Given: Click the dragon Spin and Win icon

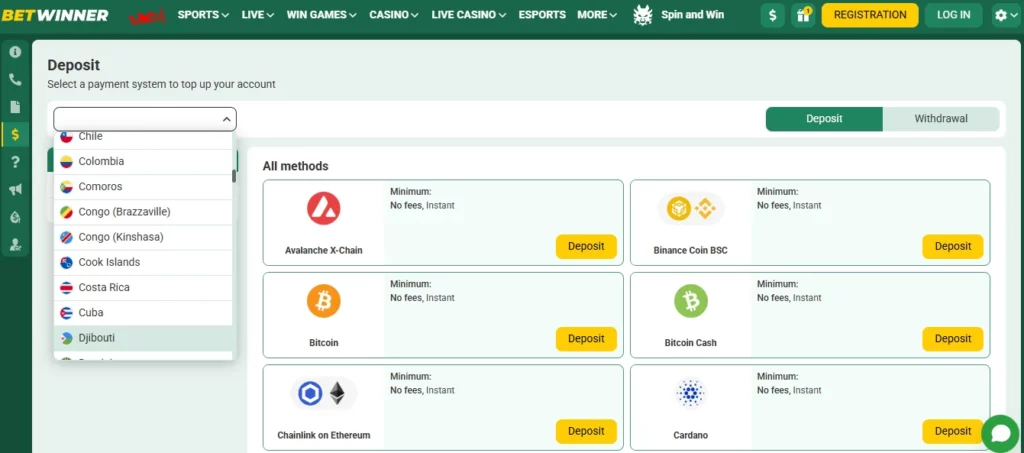Looking at the screenshot, I should tap(643, 14).
